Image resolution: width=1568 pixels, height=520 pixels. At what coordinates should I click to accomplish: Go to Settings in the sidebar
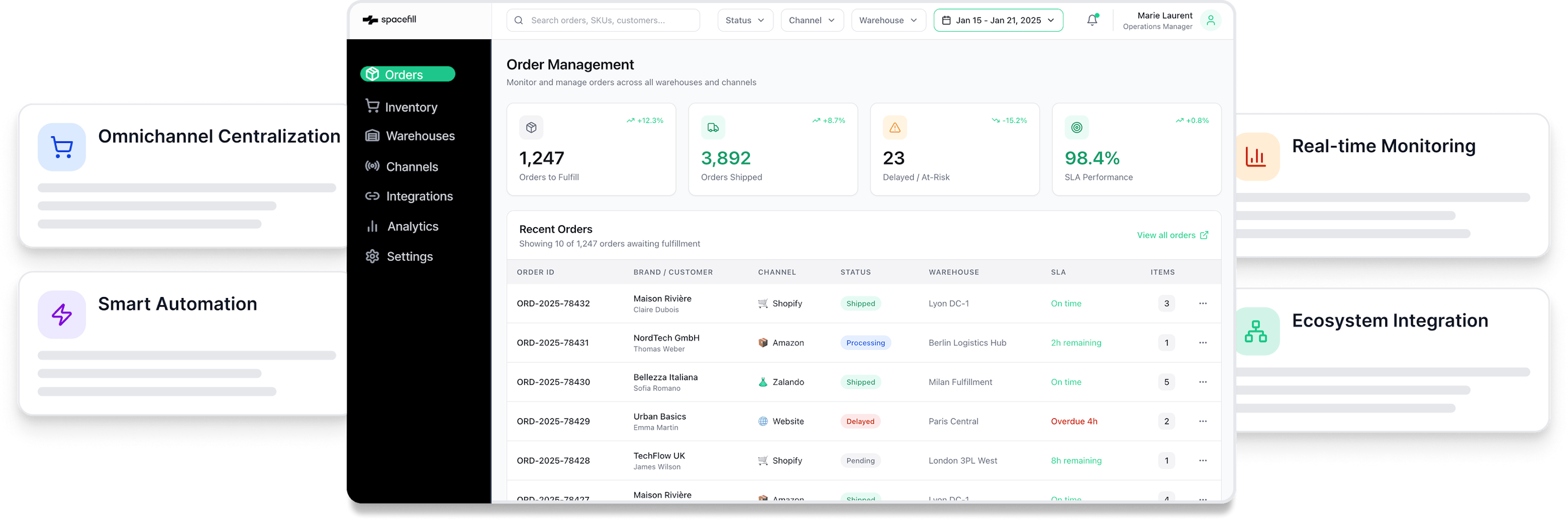pyautogui.click(x=409, y=256)
